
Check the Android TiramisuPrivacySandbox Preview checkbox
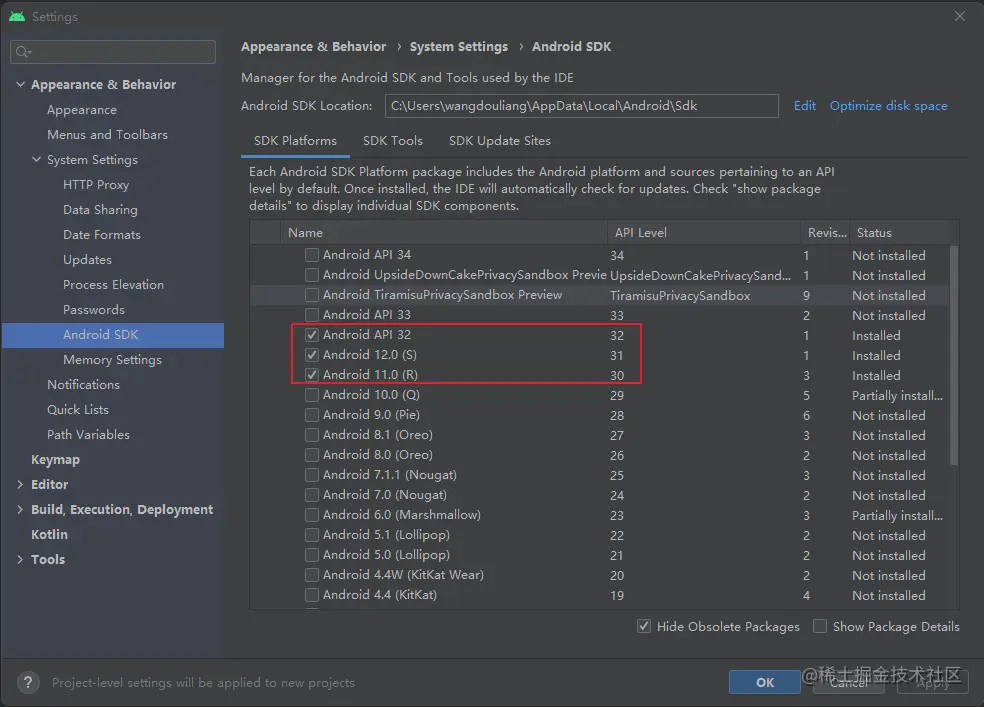[311, 295]
